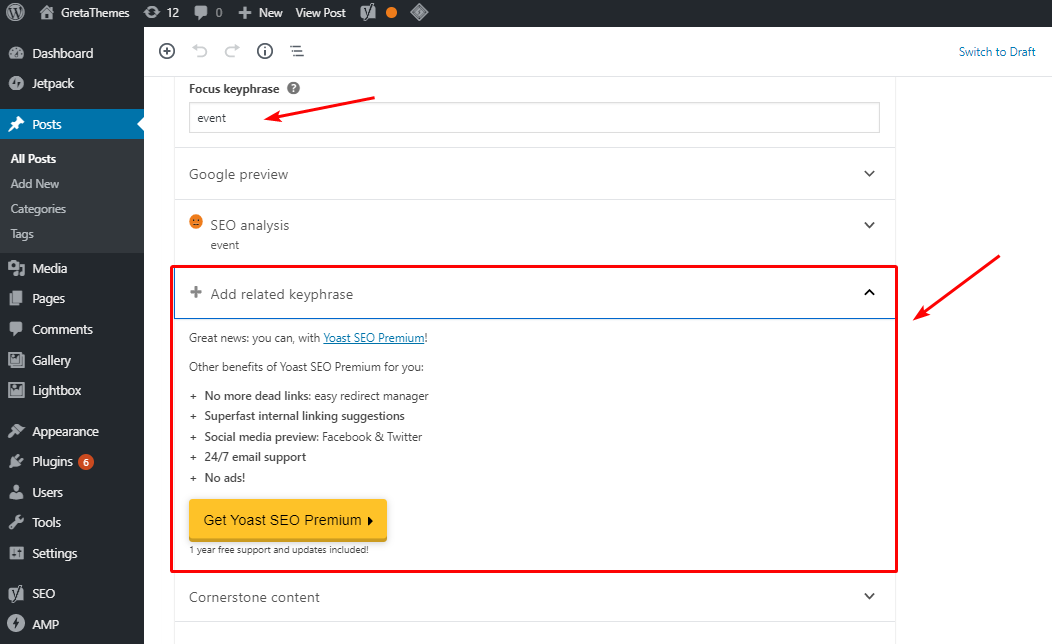1052x644 pixels.
Task: Click into the Focus keyphrase input field
Action: click(534, 118)
